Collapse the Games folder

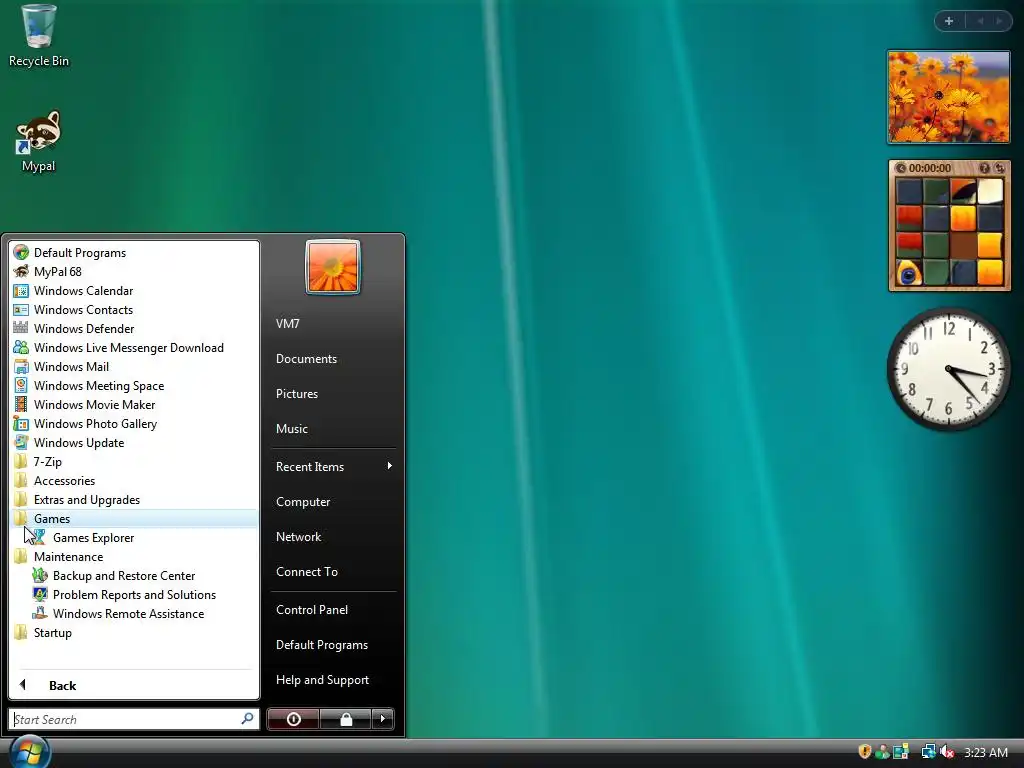click(x=135, y=519)
